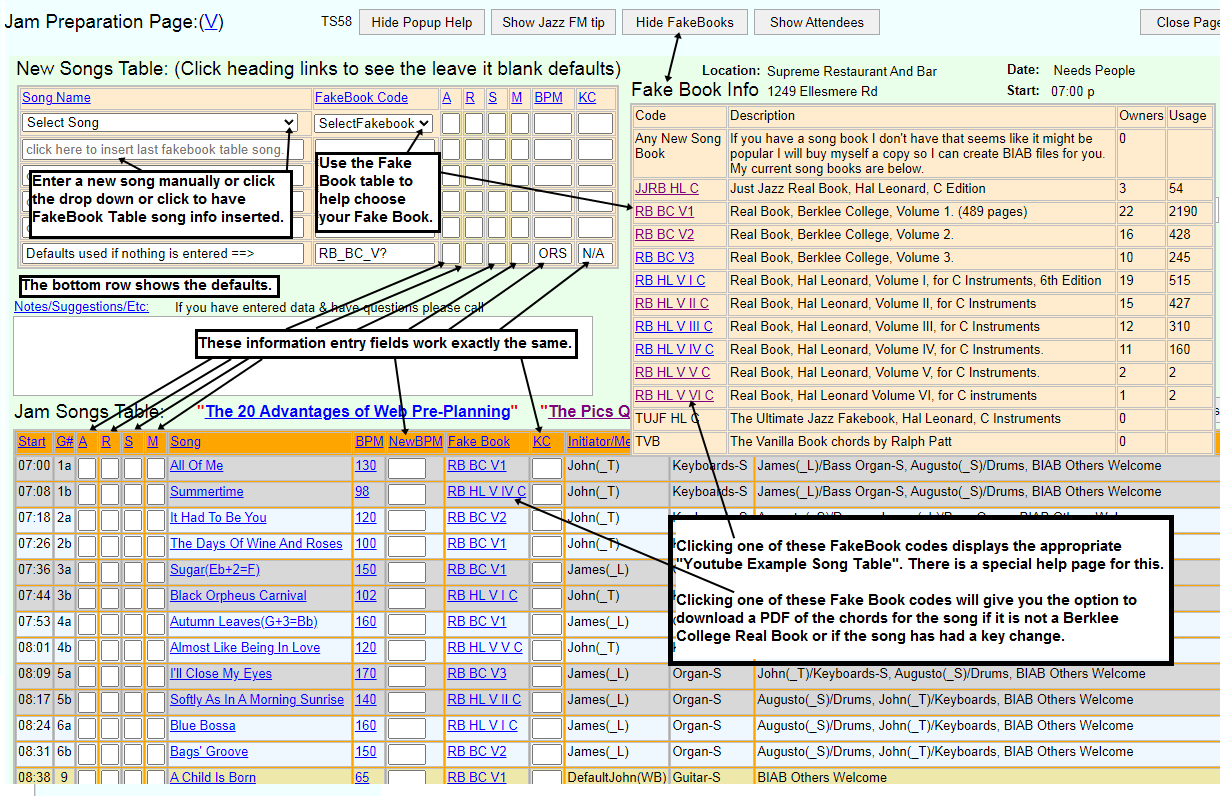
Task: Click the Song heading in Jam Songs Table
Action: click(185, 442)
